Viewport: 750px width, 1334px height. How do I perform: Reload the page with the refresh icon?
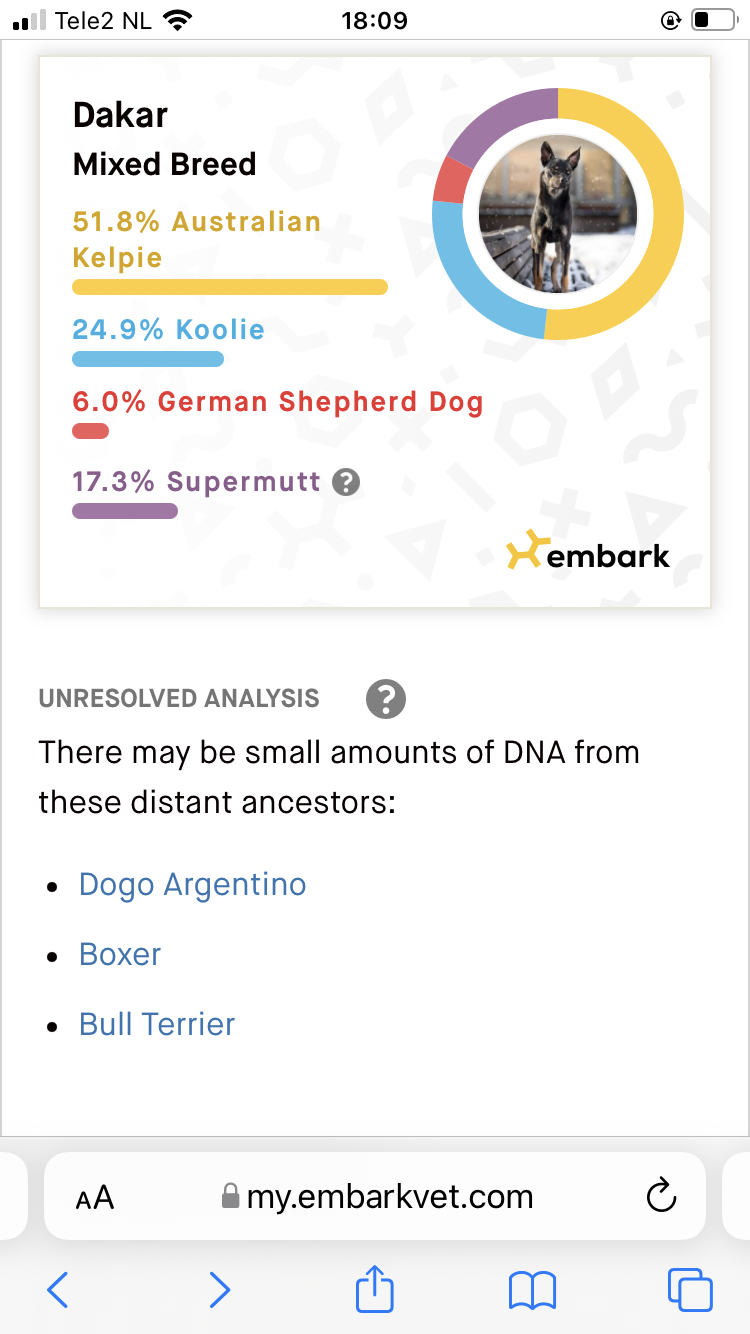point(662,1196)
